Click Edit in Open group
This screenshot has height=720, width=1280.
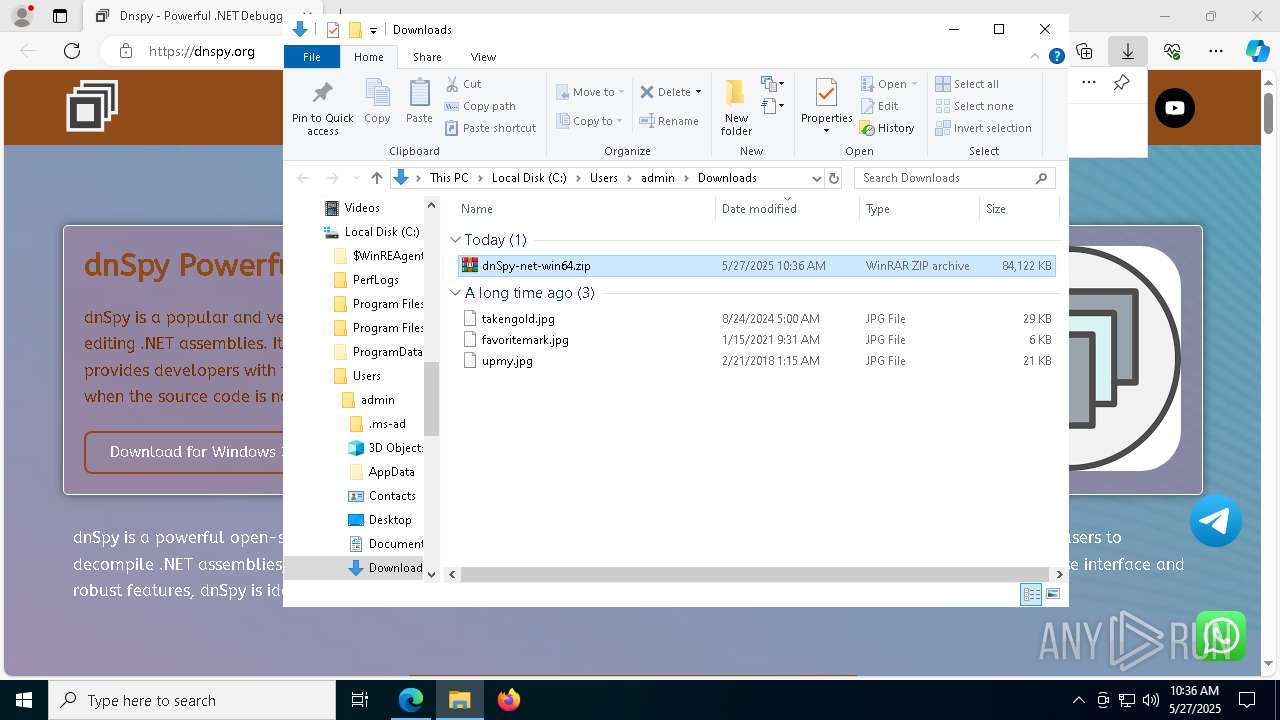click(x=879, y=106)
